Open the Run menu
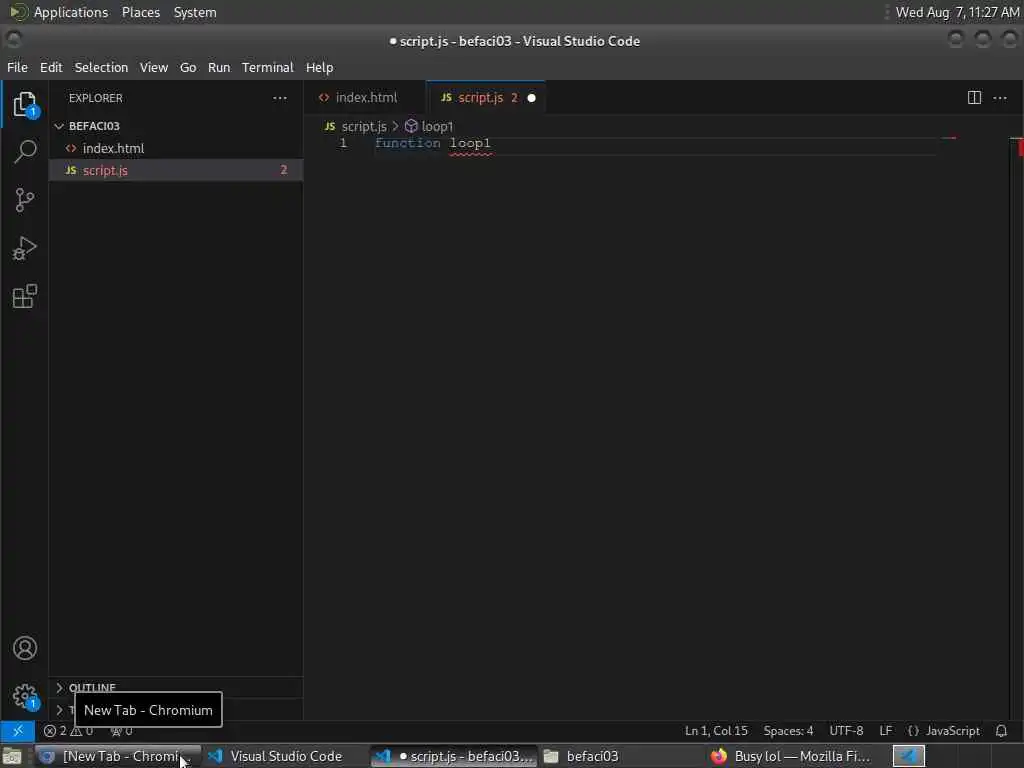 219,67
